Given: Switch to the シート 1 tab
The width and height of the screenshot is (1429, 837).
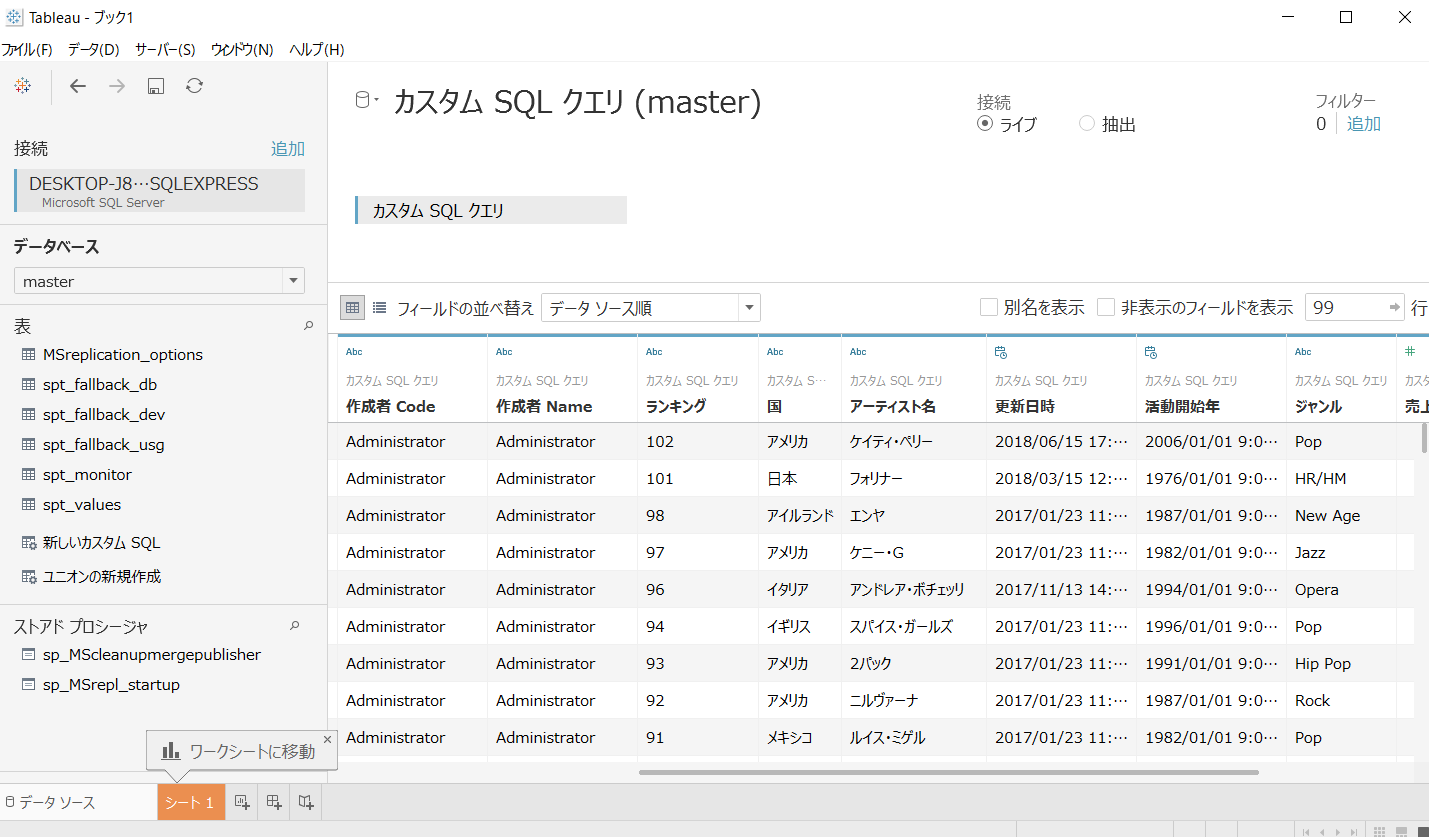Looking at the screenshot, I should pyautogui.click(x=190, y=801).
